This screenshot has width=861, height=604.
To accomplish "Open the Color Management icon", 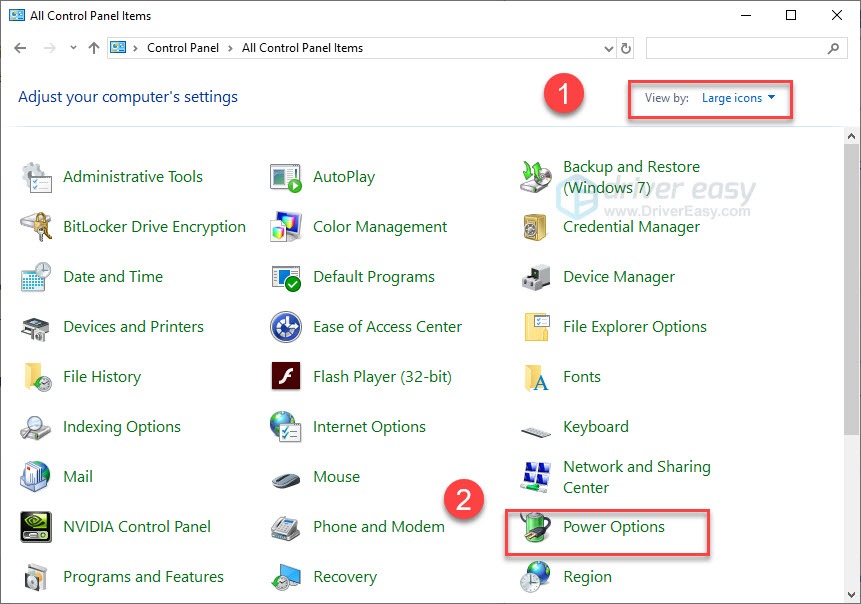I will point(286,227).
